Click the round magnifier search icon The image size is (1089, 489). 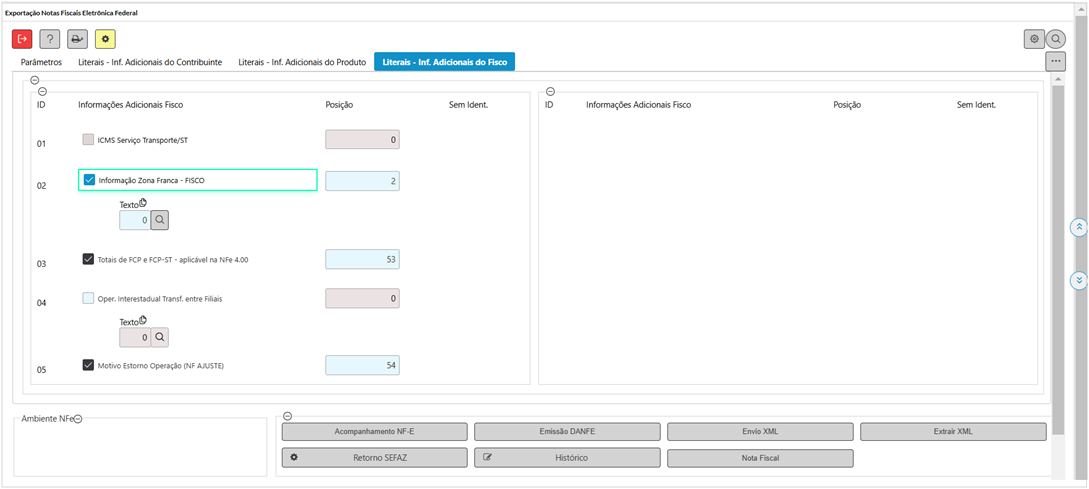(x=1056, y=39)
